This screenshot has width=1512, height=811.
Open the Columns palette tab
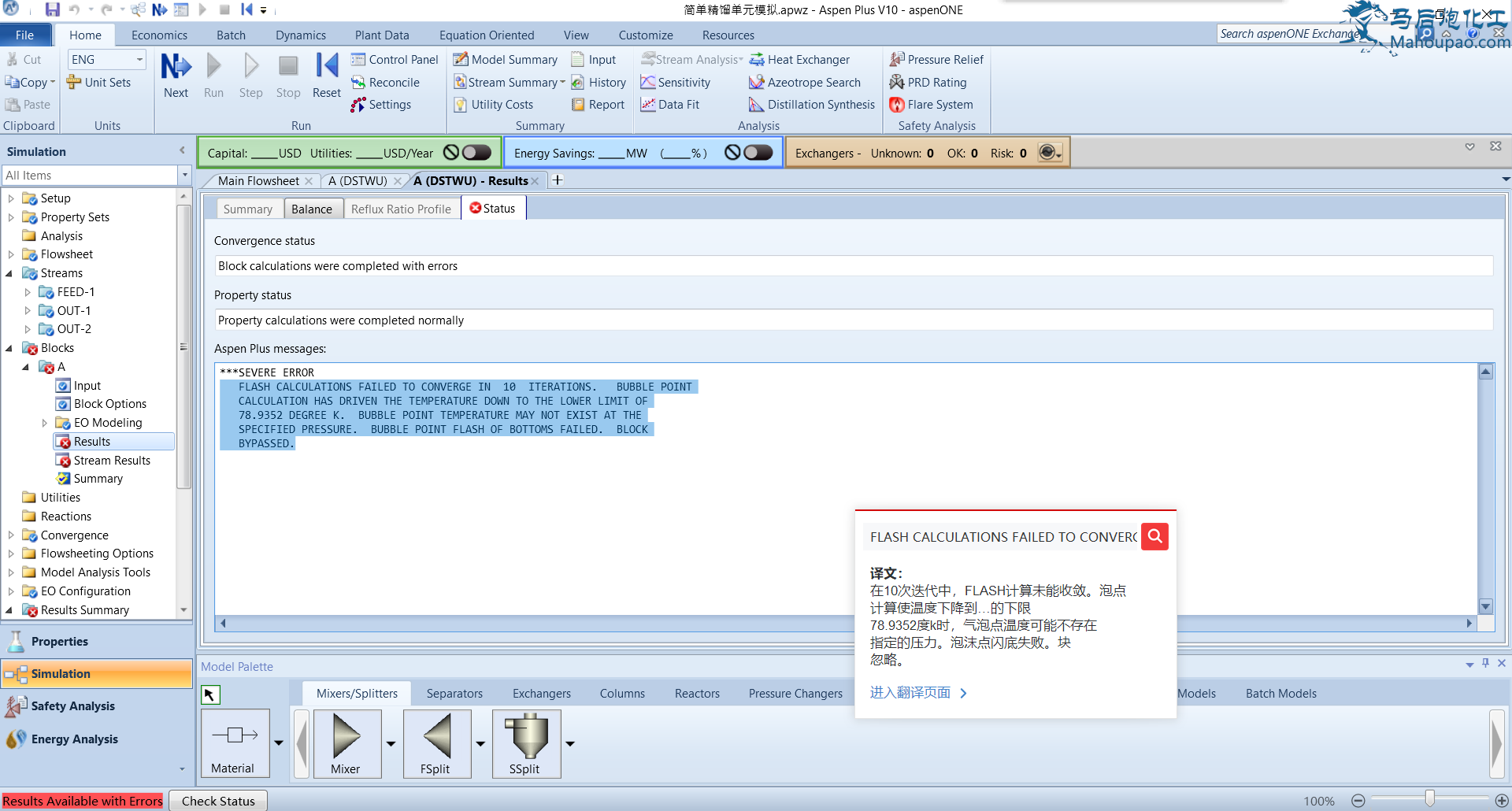coord(622,694)
